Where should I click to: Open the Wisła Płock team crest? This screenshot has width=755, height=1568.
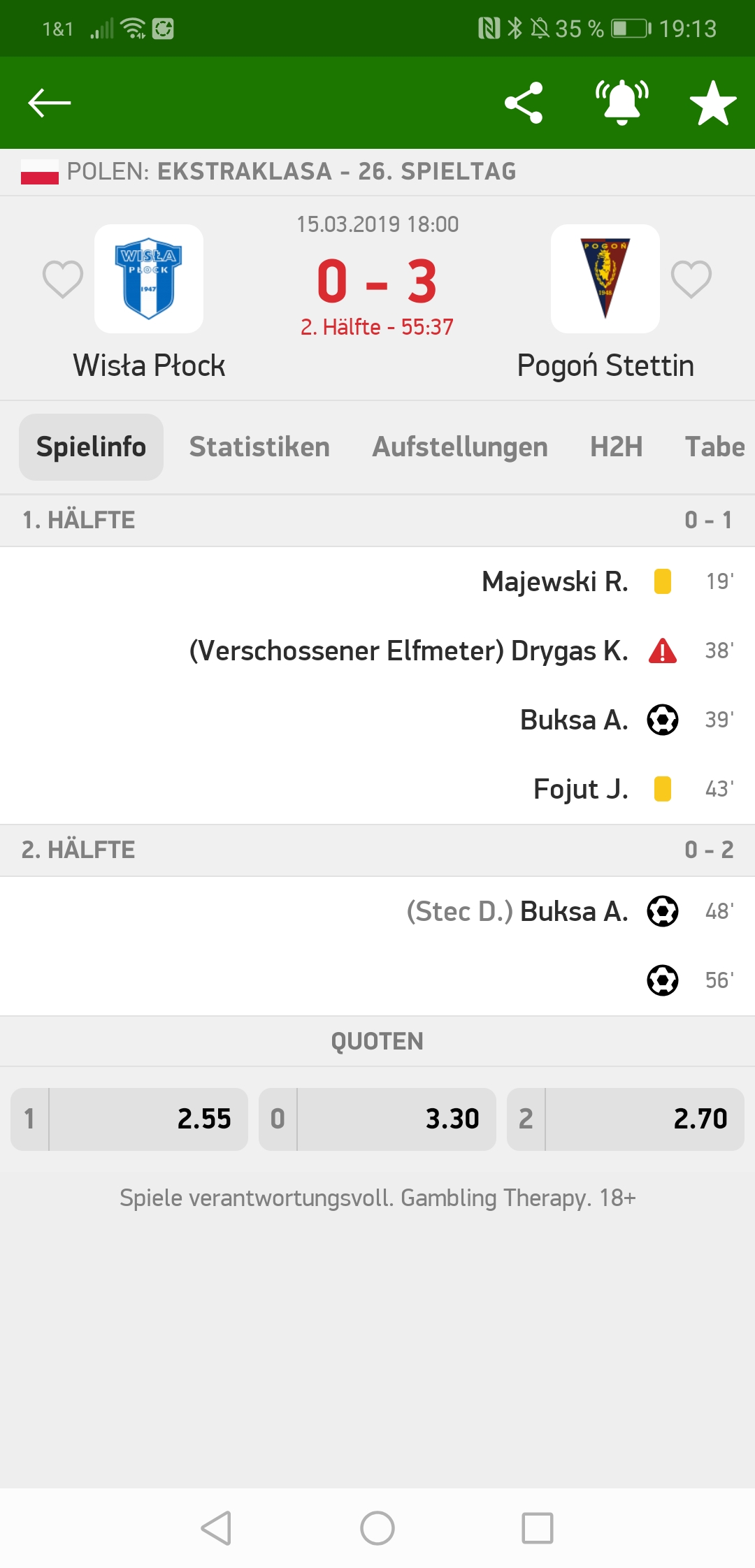click(x=149, y=279)
